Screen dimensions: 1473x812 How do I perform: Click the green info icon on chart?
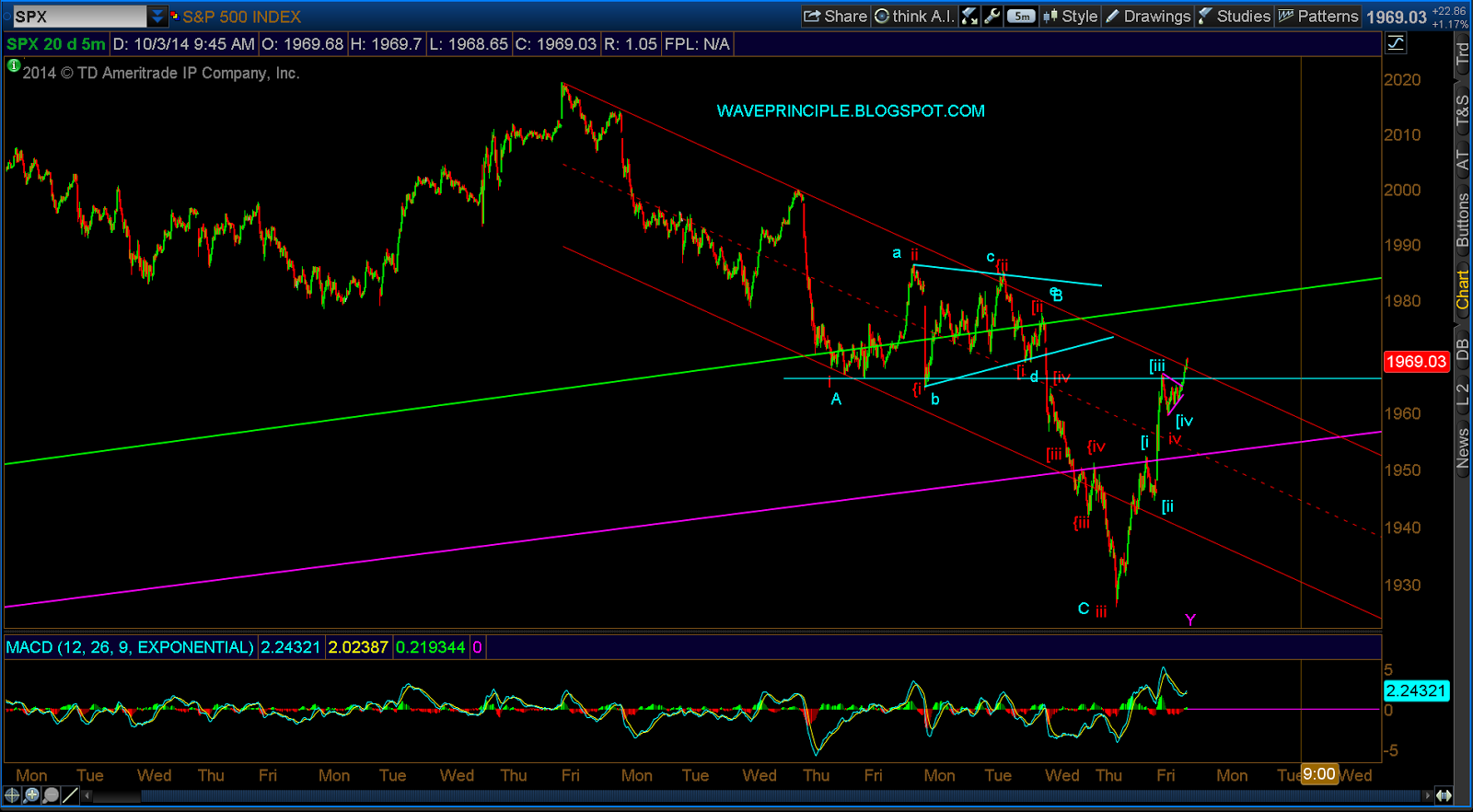[13, 65]
